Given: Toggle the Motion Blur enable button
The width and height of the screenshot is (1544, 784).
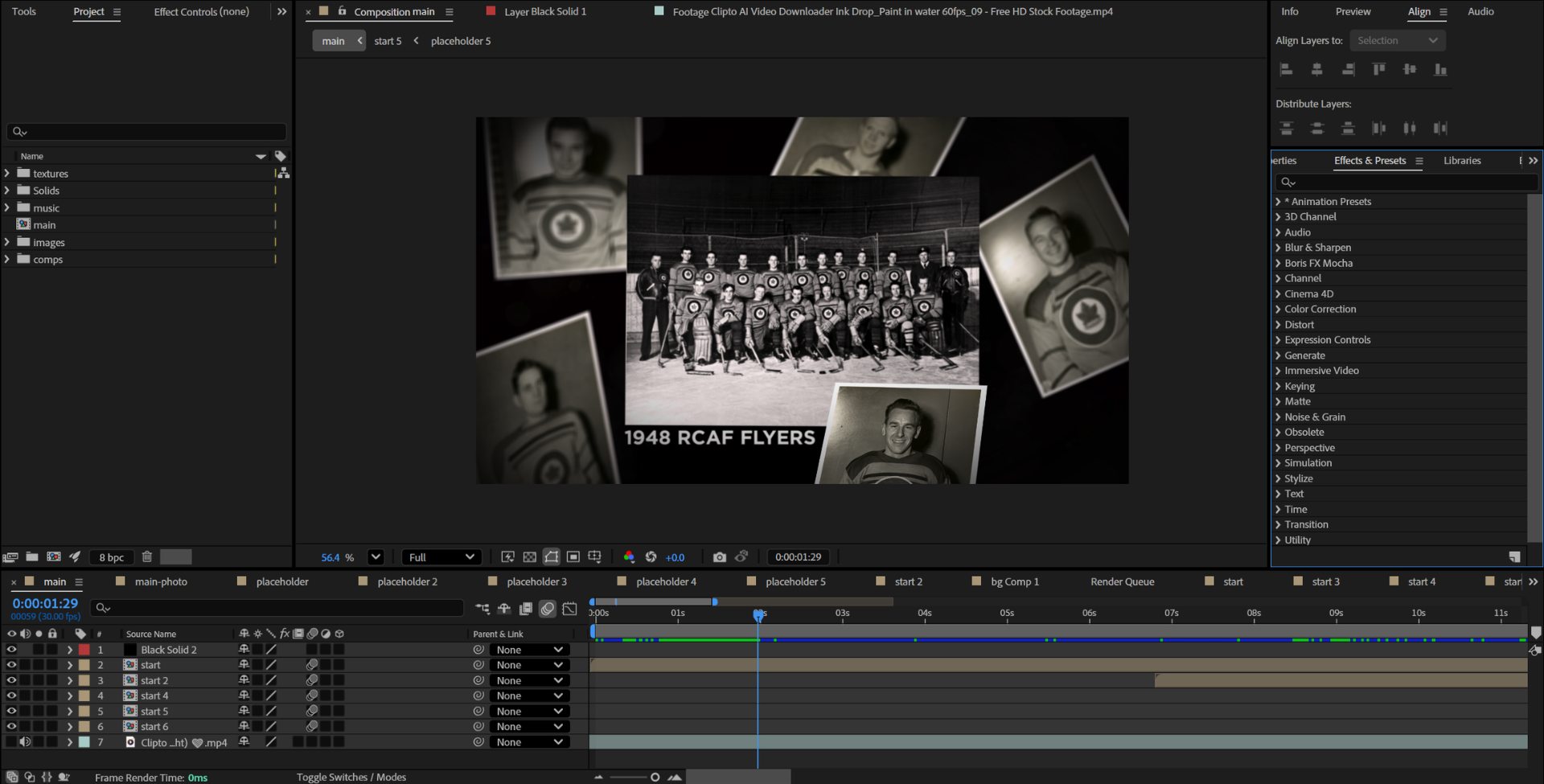Looking at the screenshot, I should pyautogui.click(x=548, y=609).
